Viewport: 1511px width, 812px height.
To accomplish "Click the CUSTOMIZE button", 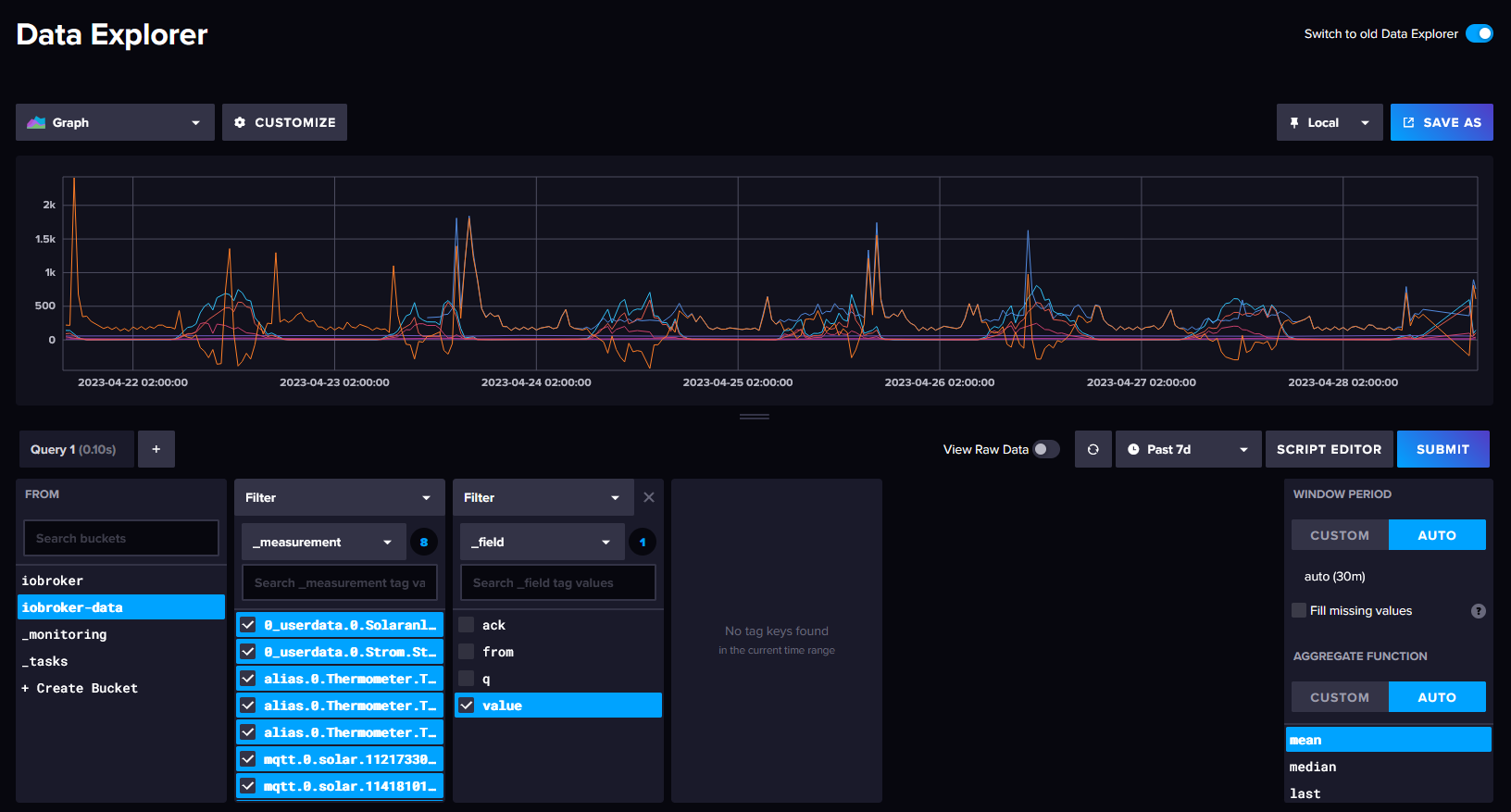I will coord(284,122).
